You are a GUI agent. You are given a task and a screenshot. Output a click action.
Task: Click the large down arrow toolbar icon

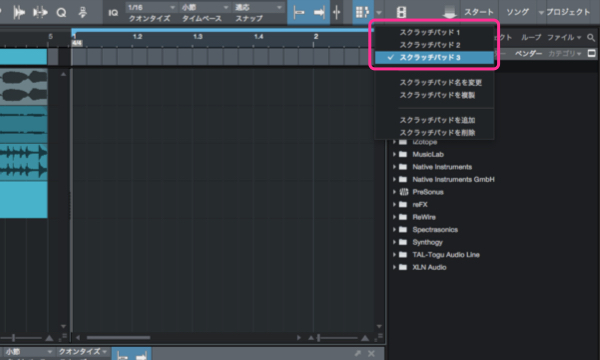449,13
